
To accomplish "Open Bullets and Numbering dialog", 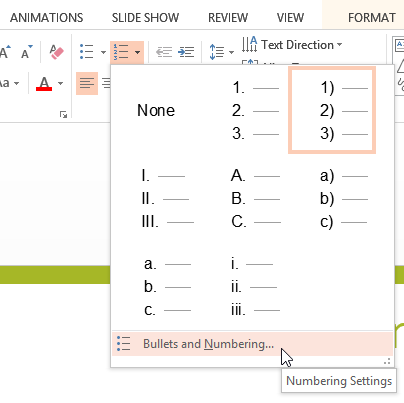I will pos(252,344).
